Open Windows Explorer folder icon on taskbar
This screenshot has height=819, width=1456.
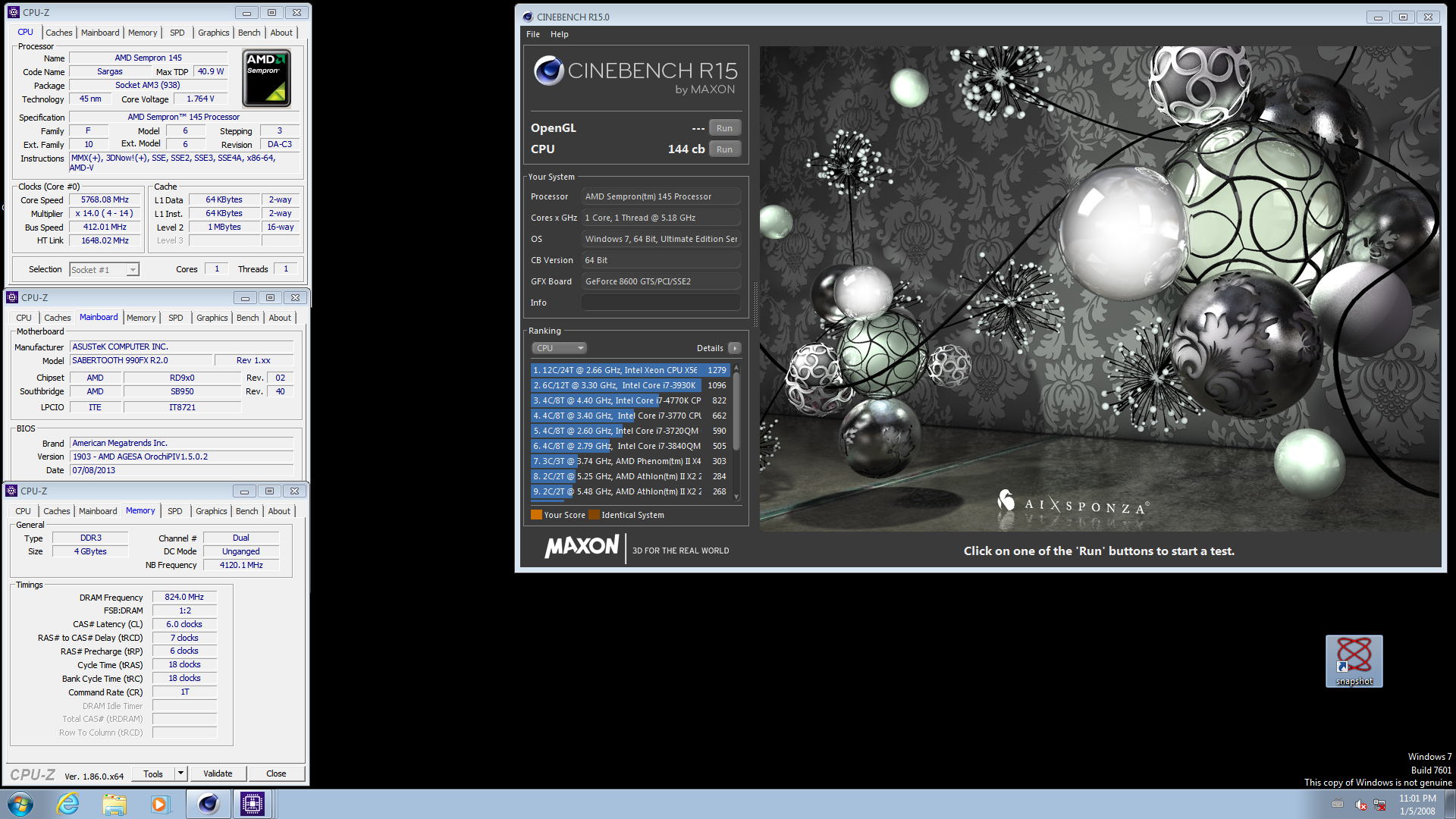point(115,804)
